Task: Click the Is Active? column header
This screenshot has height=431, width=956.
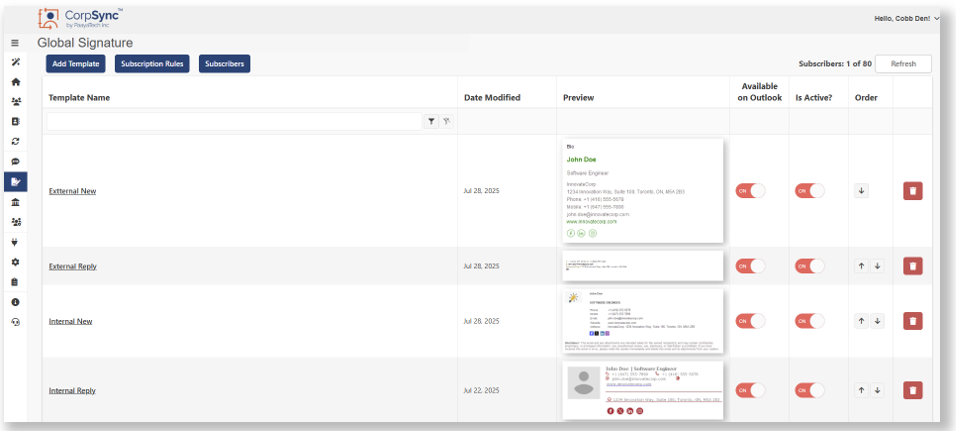Action: point(815,98)
